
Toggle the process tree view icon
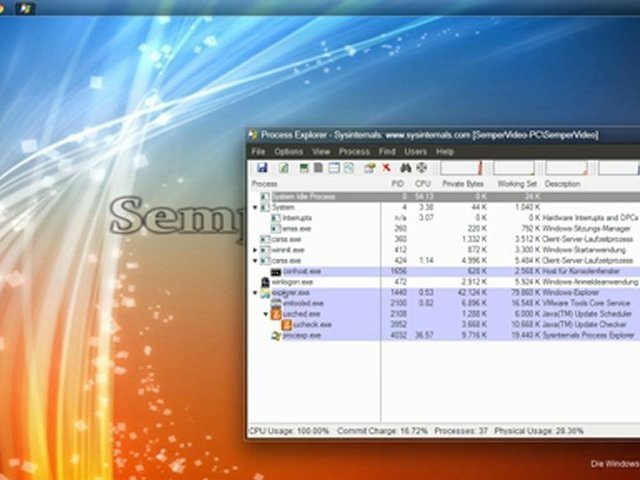tap(318, 168)
